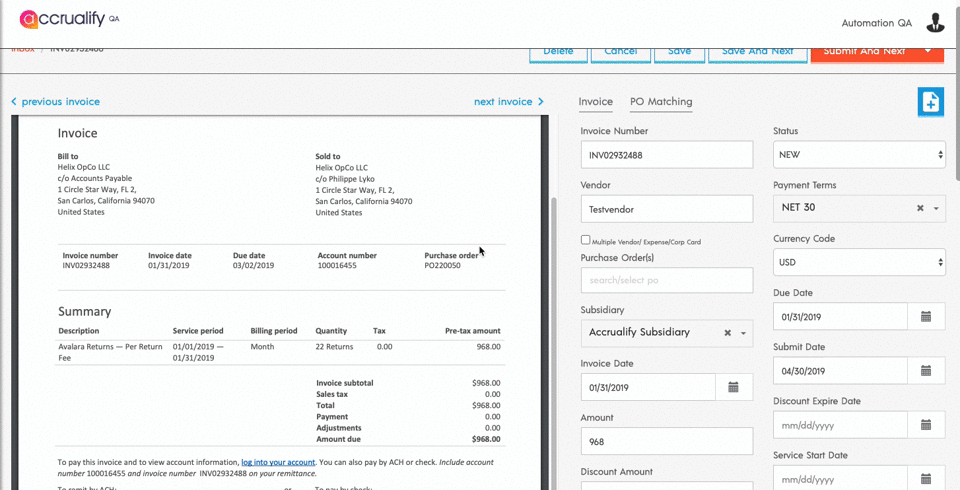This screenshot has width=960, height=490.
Task: Clear the Accrualify Subsidiary selection
Action: point(727,333)
